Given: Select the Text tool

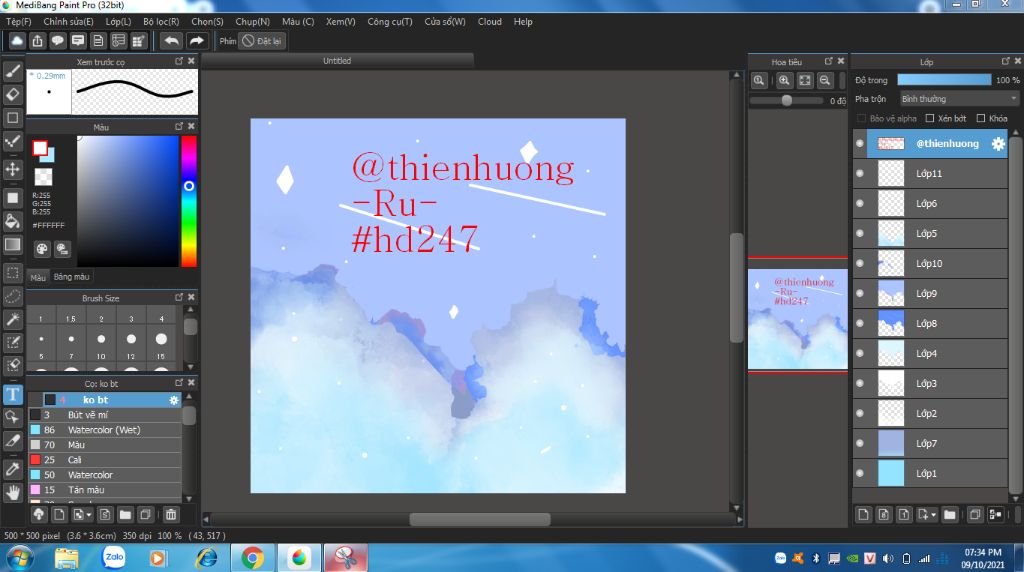Looking at the screenshot, I should click(x=12, y=394).
